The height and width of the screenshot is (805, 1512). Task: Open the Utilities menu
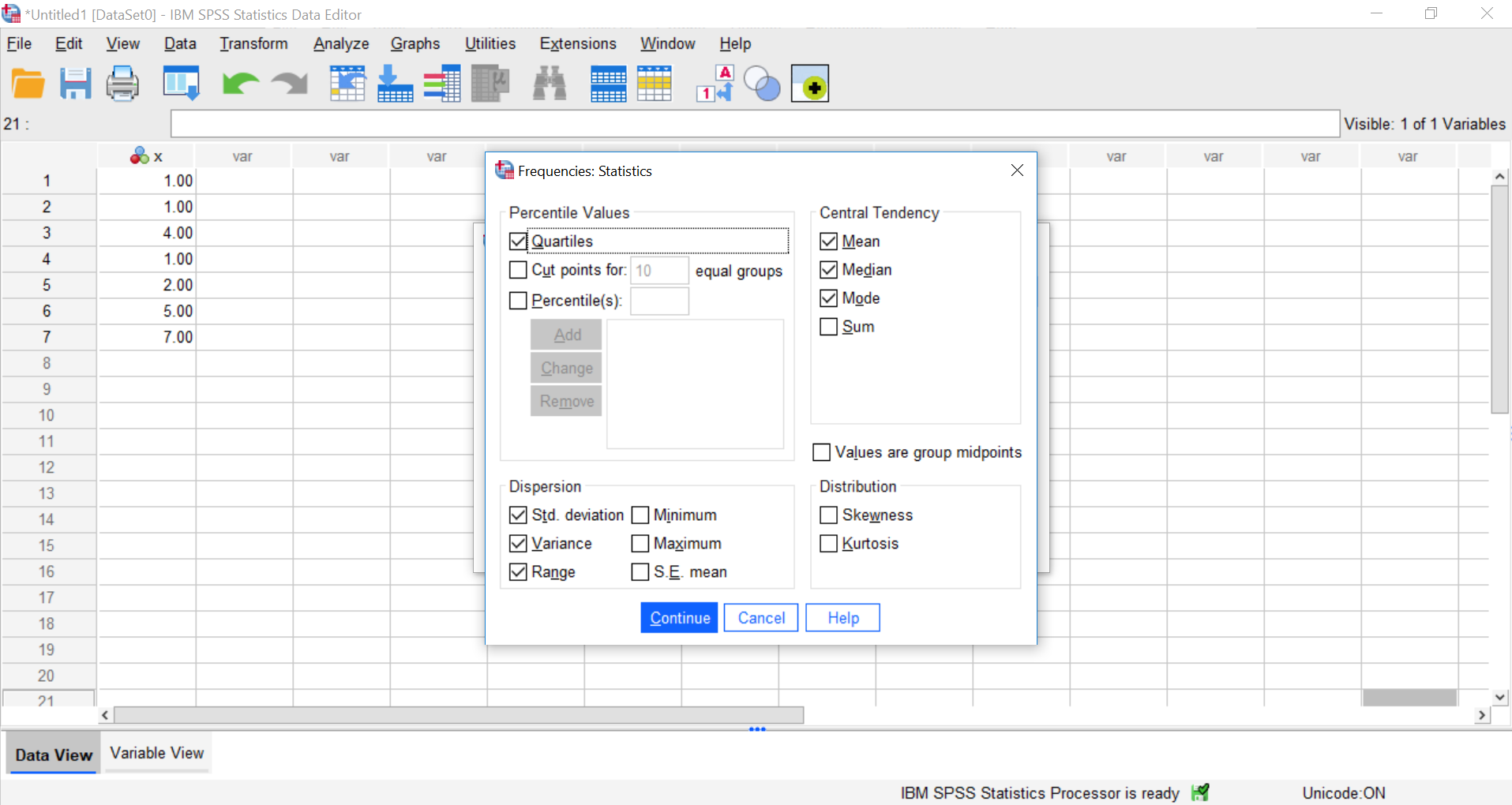click(x=490, y=43)
